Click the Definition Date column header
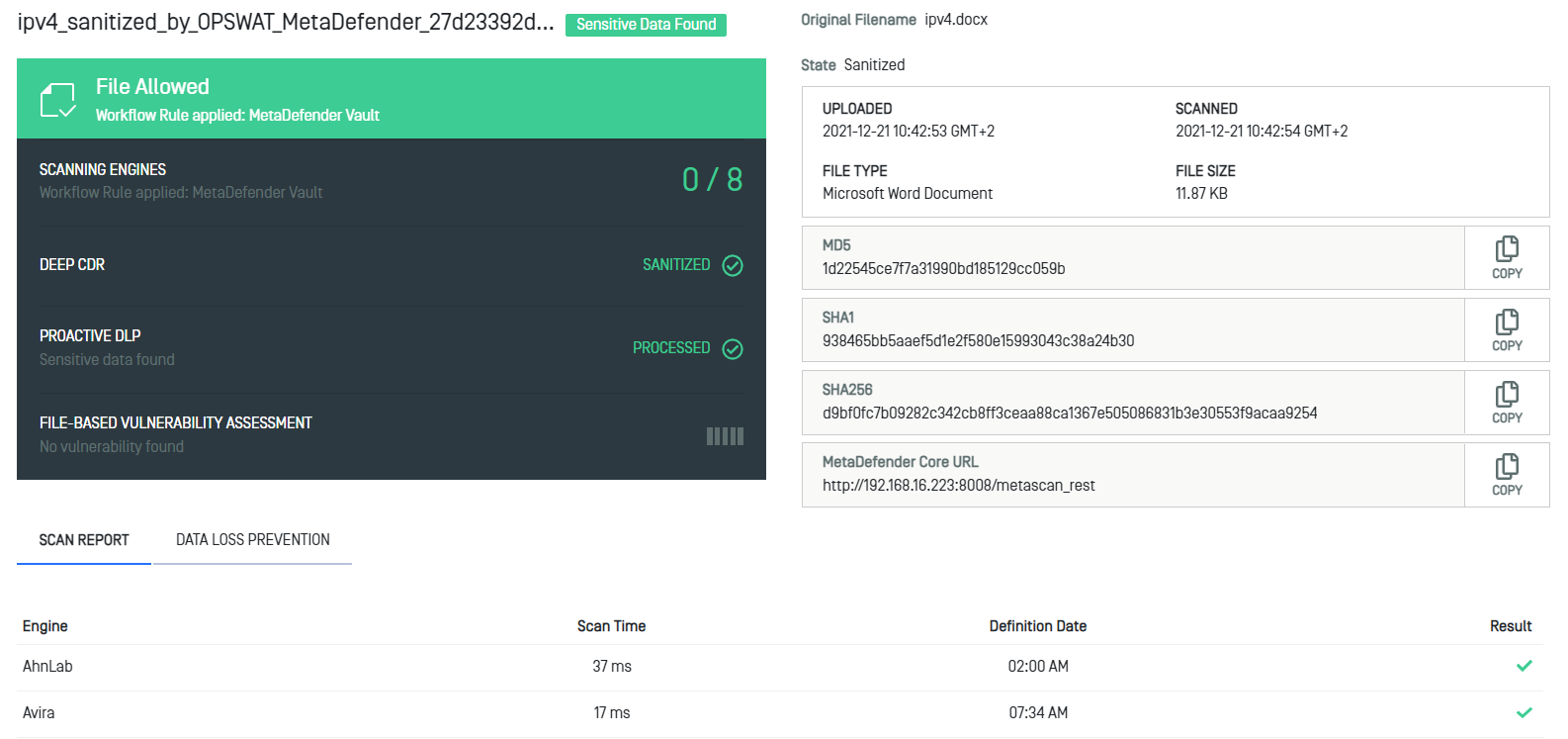The image size is (1568, 739). [1038, 626]
